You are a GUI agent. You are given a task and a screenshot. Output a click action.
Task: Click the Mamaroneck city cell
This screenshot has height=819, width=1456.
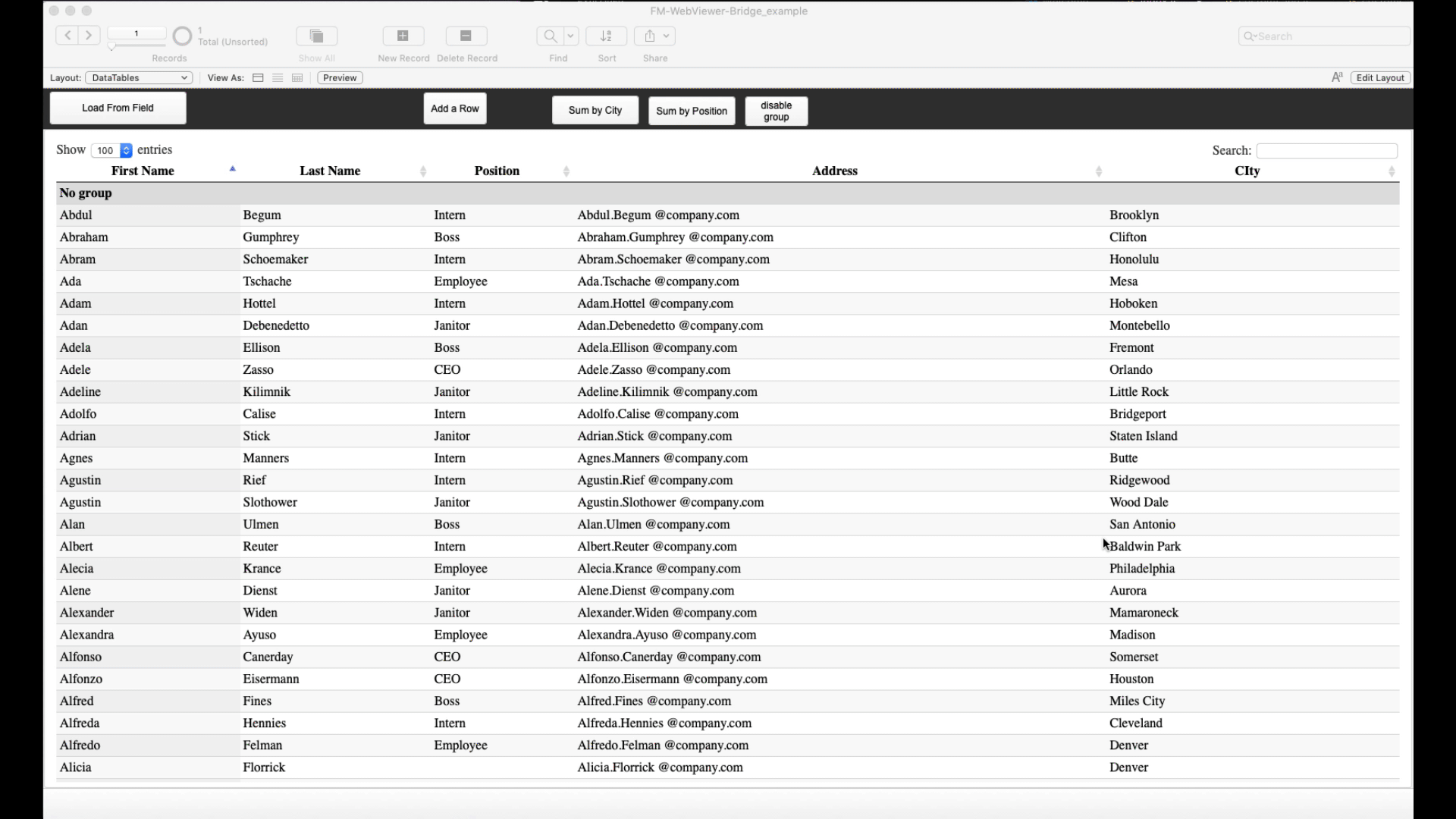pos(1253,613)
